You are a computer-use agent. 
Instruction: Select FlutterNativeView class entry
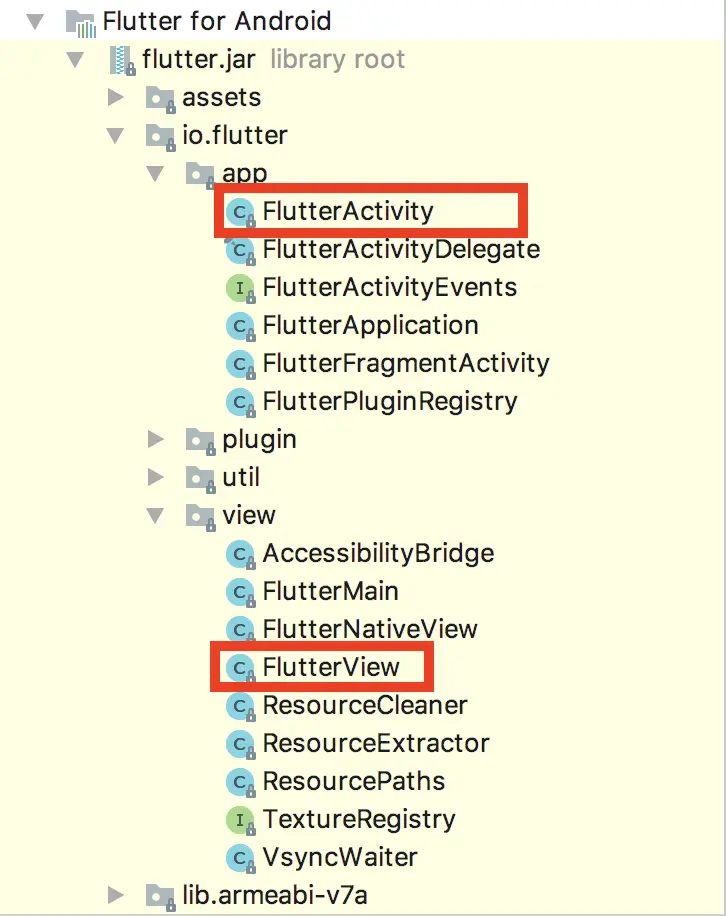point(370,630)
